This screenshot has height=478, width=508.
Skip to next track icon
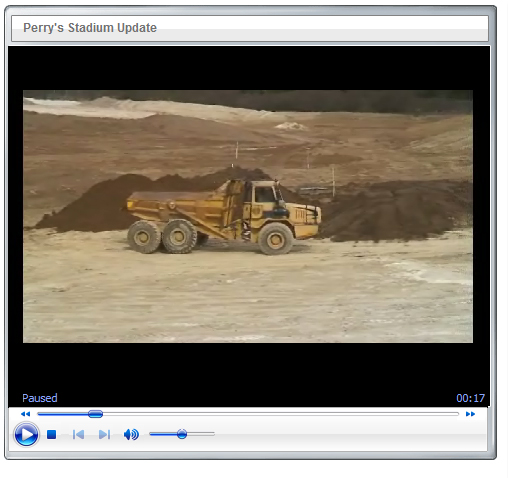[104, 434]
